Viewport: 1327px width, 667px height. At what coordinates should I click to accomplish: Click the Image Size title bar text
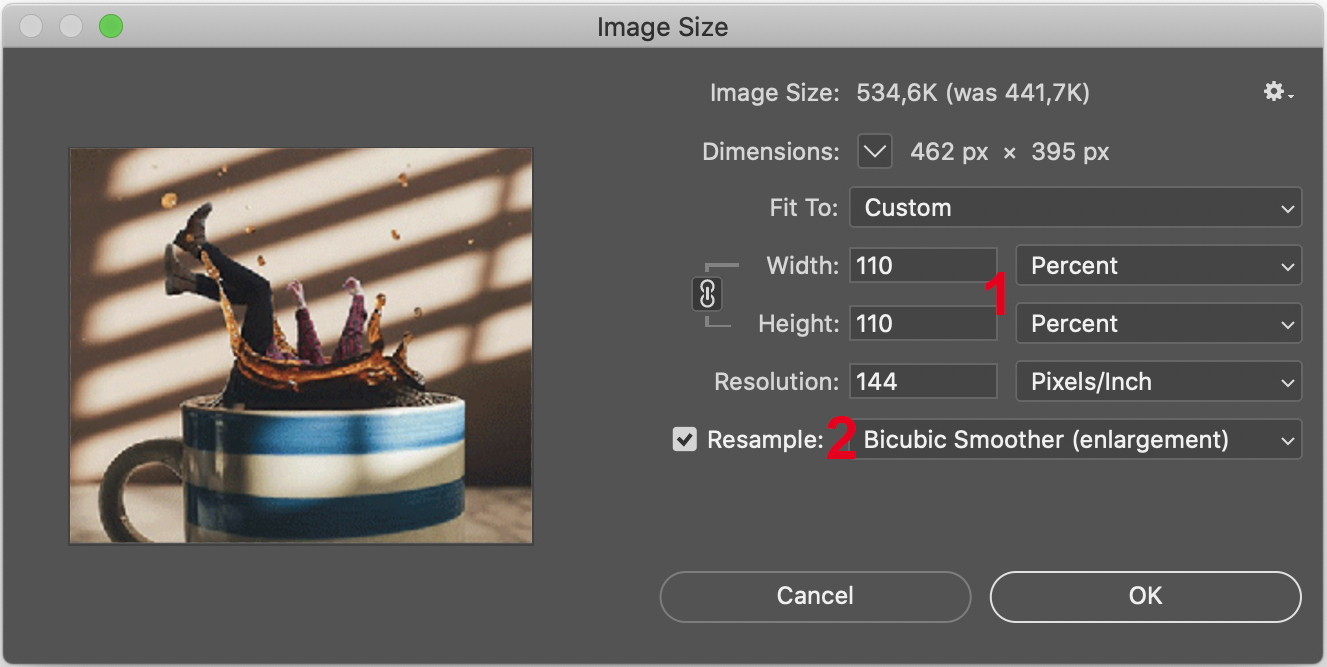point(662,27)
